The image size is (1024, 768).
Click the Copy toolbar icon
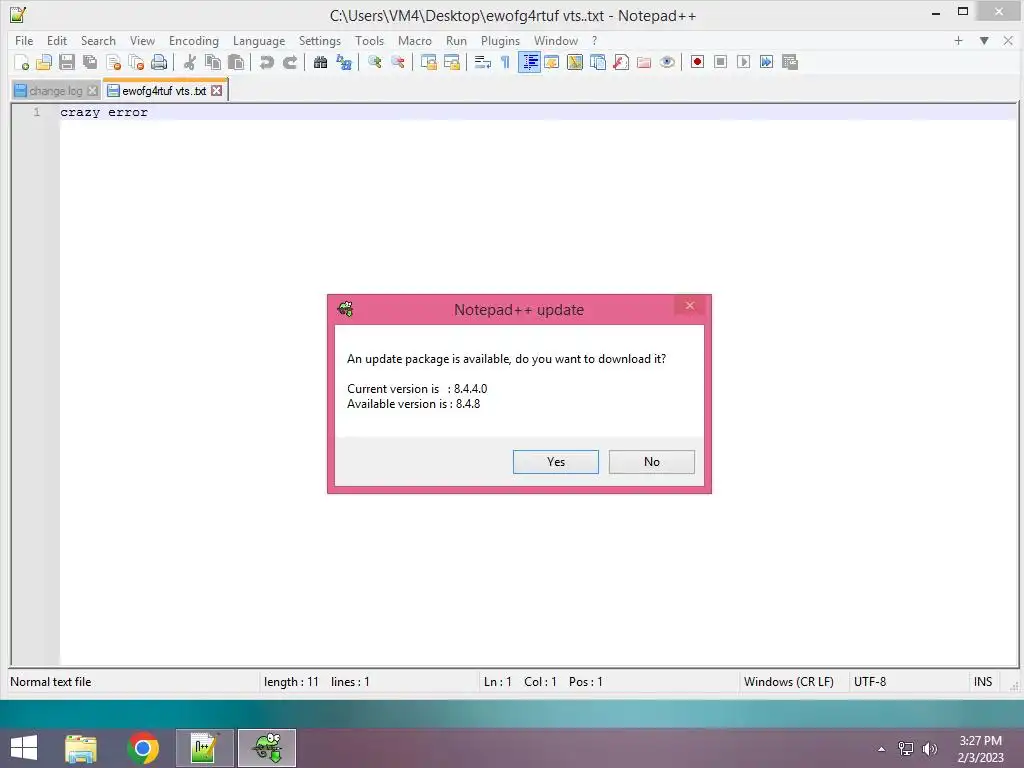point(213,62)
